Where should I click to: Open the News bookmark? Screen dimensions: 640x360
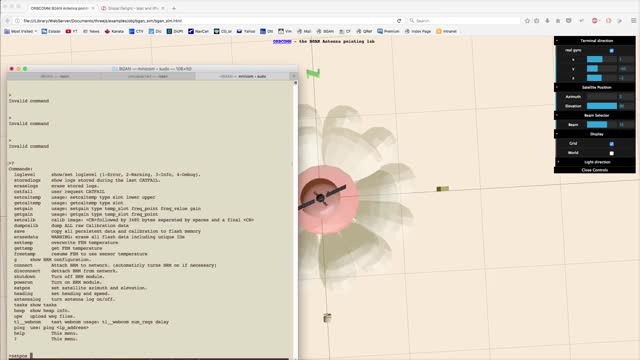[x=91, y=31]
